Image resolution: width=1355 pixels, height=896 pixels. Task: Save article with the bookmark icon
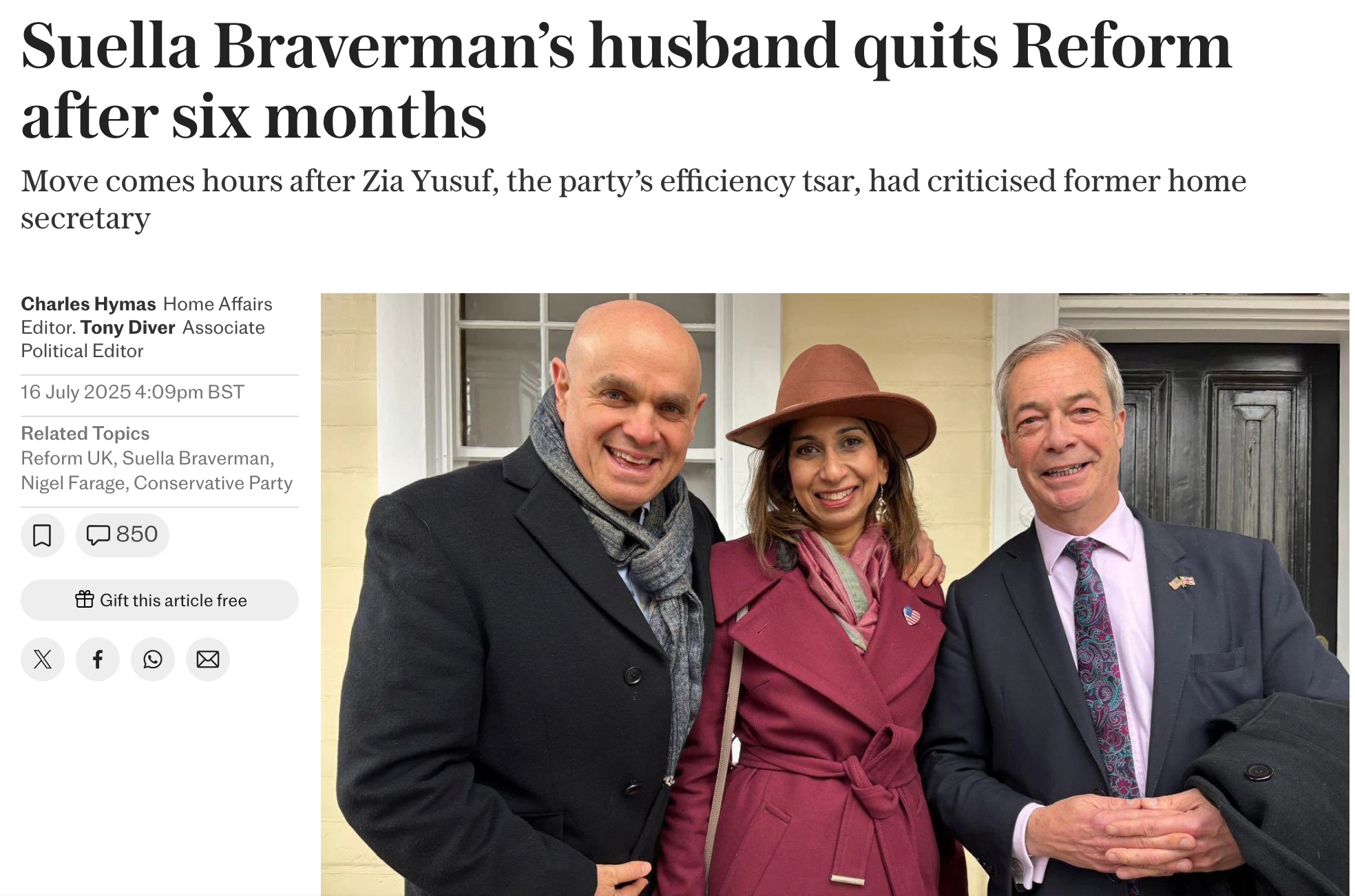[42, 535]
